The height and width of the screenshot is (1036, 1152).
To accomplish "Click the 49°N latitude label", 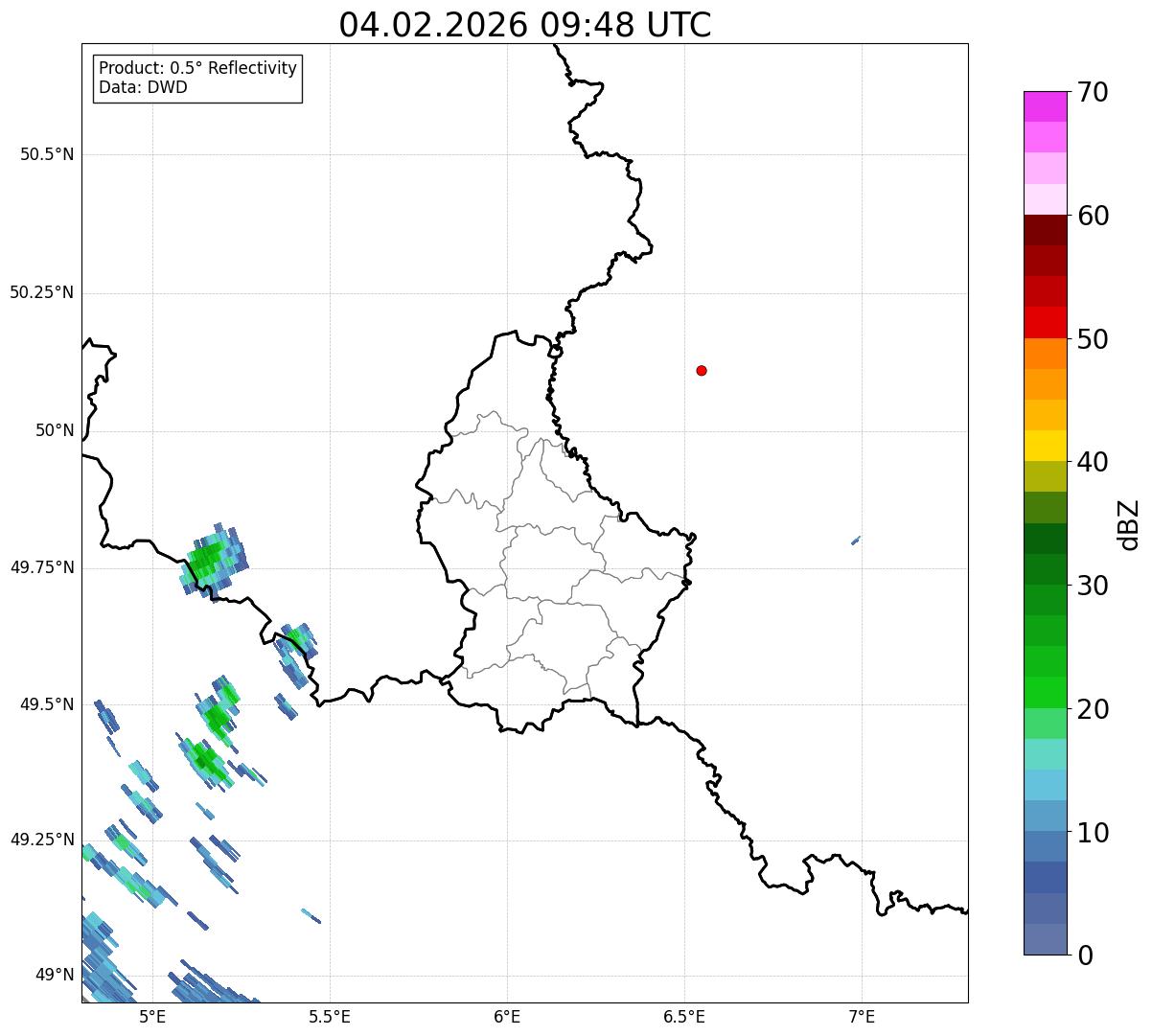I will [x=55, y=976].
